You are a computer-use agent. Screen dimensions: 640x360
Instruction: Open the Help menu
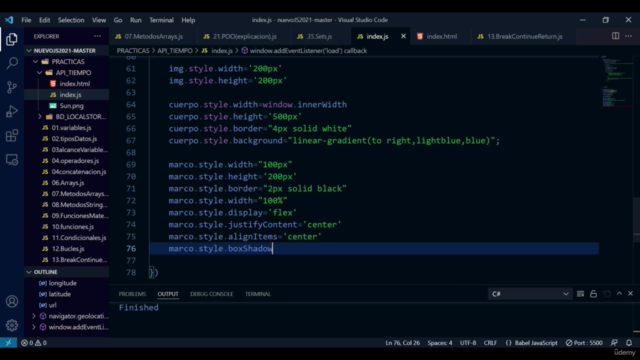(188, 20)
